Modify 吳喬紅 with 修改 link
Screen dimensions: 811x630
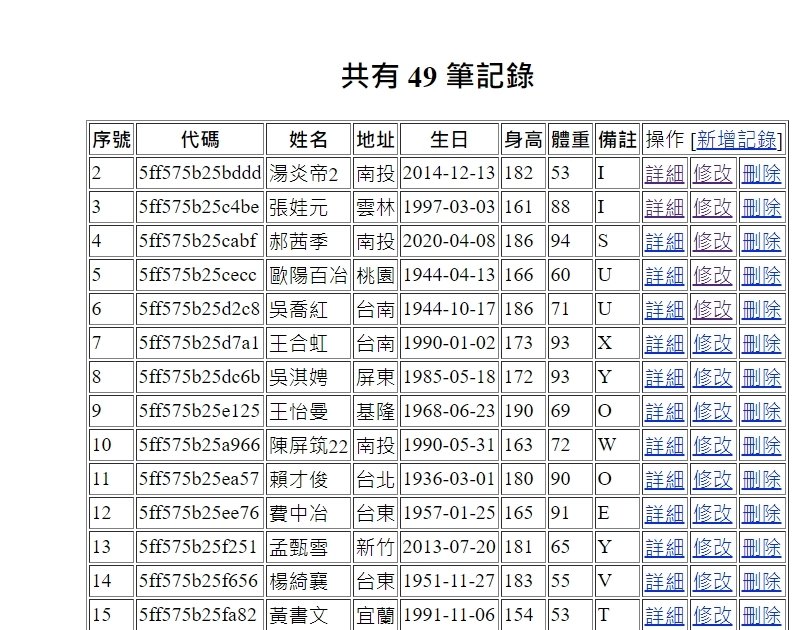(713, 310)
